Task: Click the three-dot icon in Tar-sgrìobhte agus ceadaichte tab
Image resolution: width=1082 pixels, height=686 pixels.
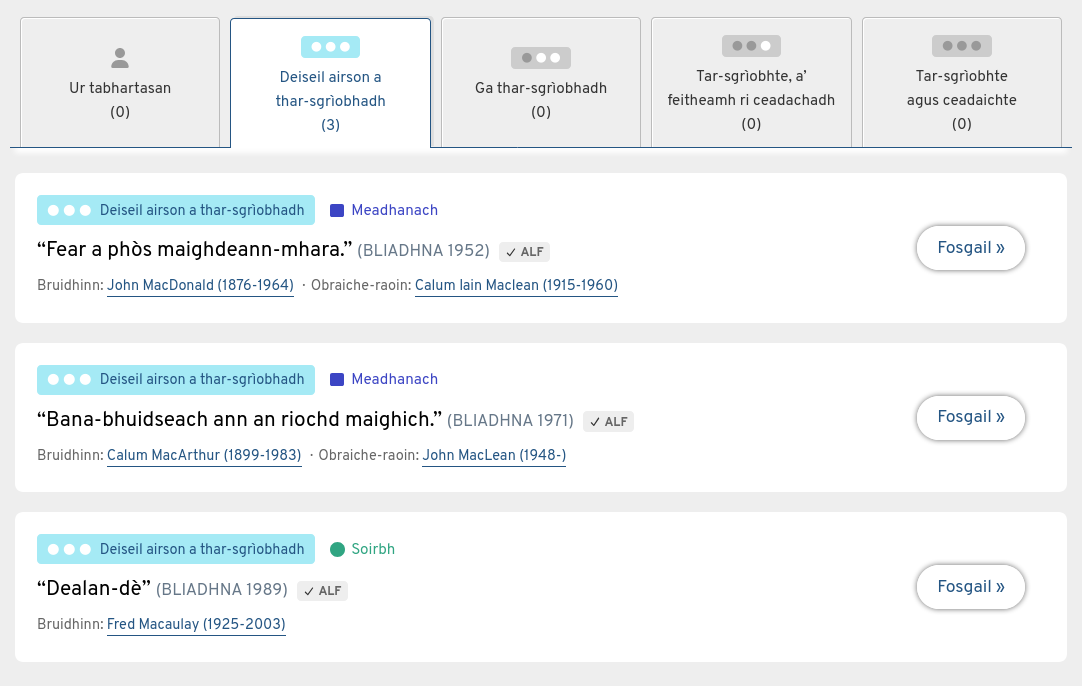Action: click(961, 46)
